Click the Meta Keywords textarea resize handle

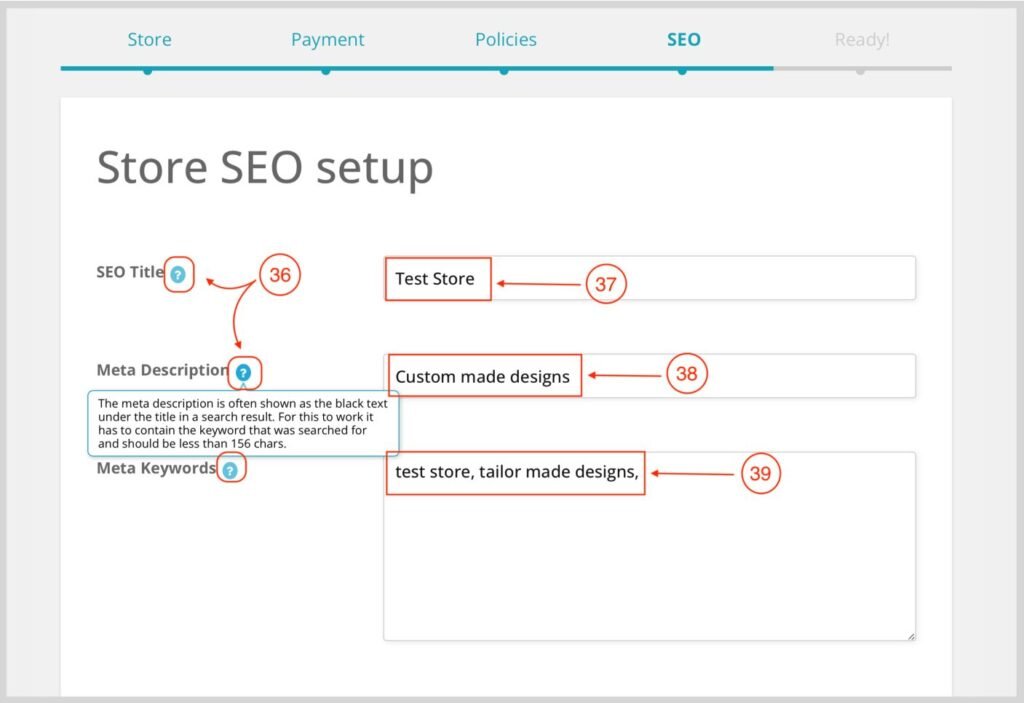point(910,635)
